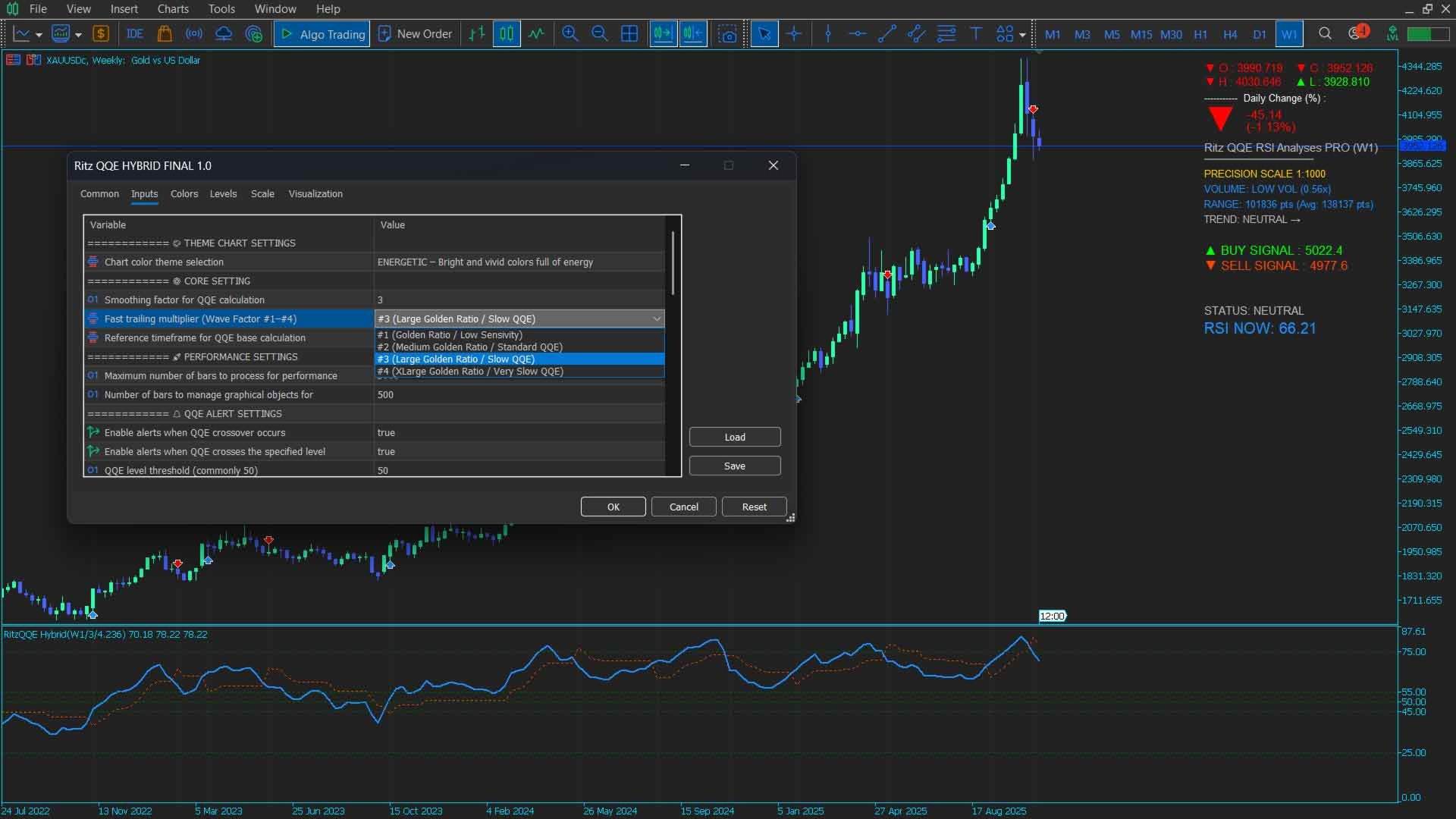Image resolution: width=1456 pixels, height=819 pixels.
Task: Toggle the Algo Trading button
Action: pyautogui.click(x=322, y=34)
